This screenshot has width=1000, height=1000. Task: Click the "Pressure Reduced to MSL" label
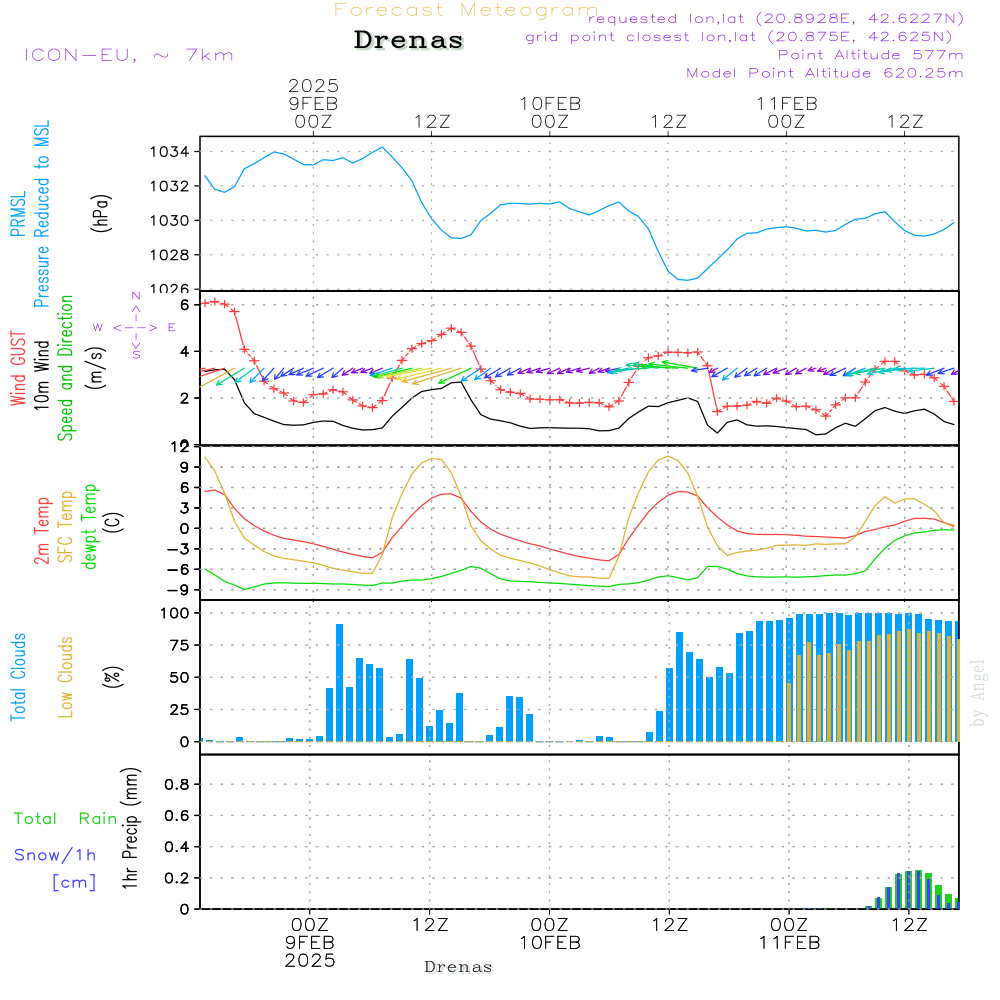tap(41, 214)
